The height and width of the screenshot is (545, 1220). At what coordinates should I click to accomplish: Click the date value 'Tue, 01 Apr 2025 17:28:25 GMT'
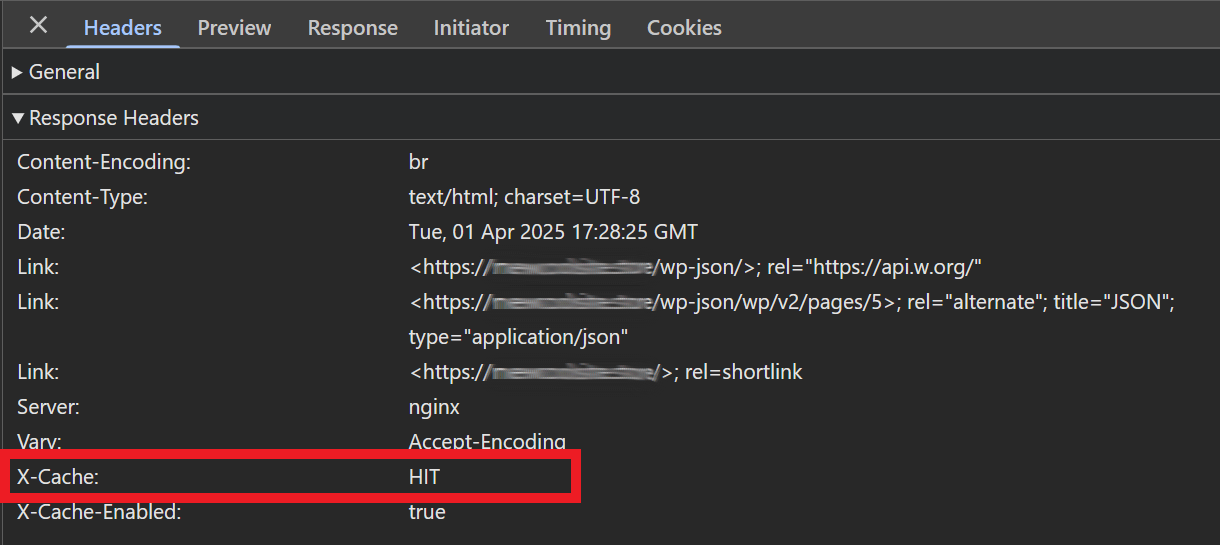coord(553,232)
